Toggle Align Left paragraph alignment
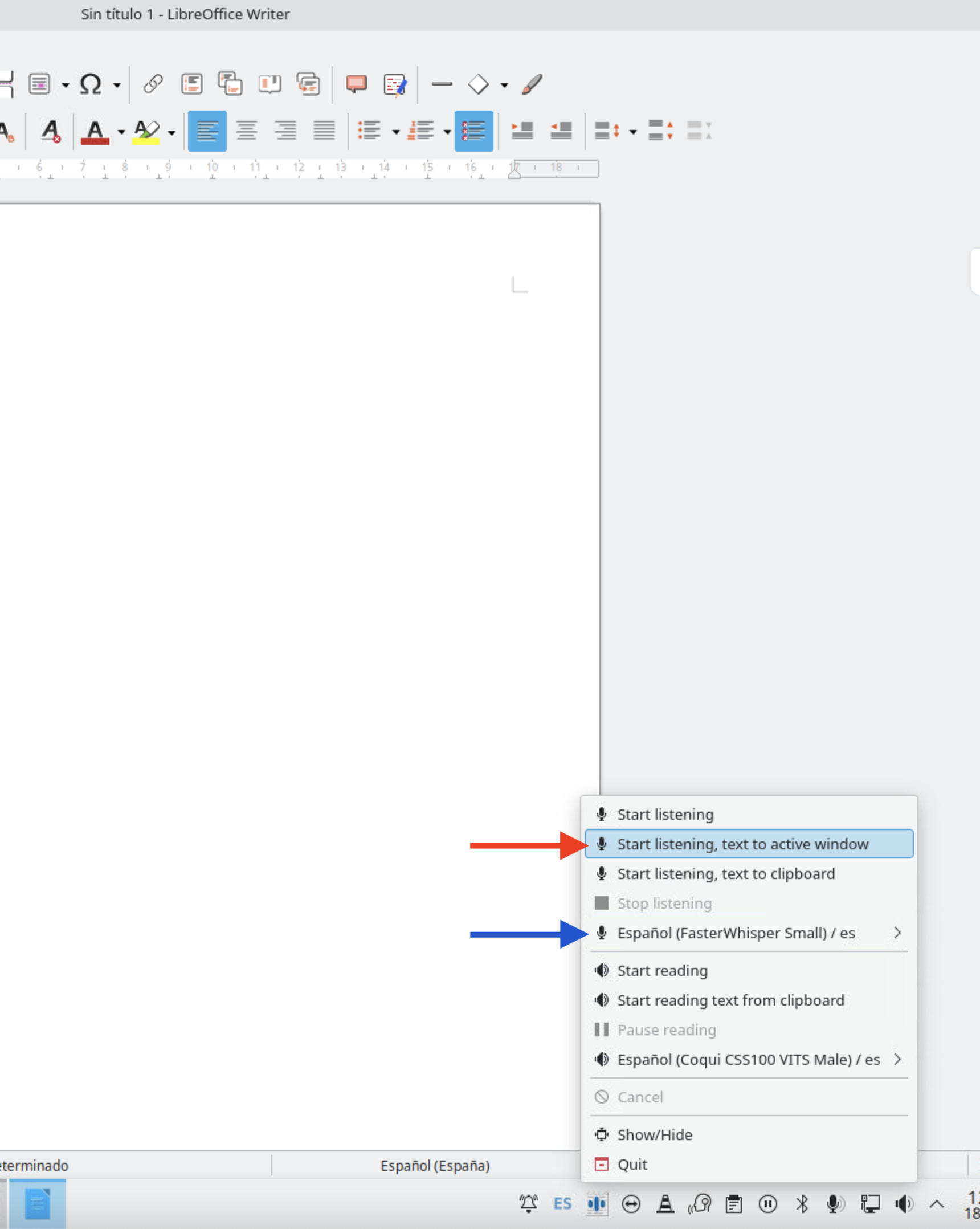This screenshot has width=980, height=1229. [207, 131]
